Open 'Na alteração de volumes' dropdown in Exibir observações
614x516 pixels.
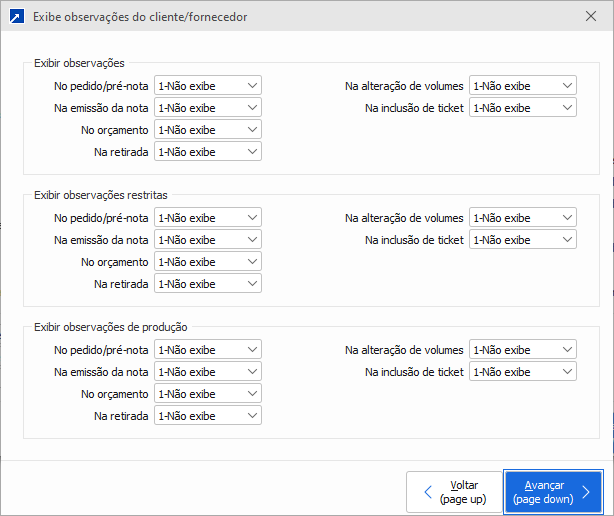[523, 86]
